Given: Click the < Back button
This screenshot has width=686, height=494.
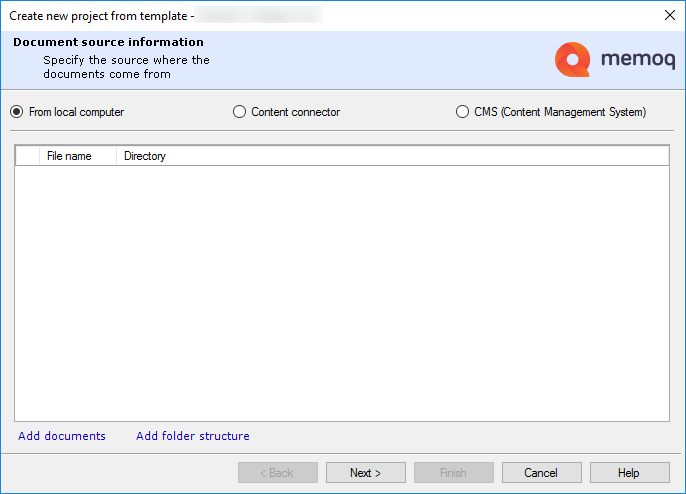Looking at the screenshot, I should pyautogui.click(x=278, y=473).
